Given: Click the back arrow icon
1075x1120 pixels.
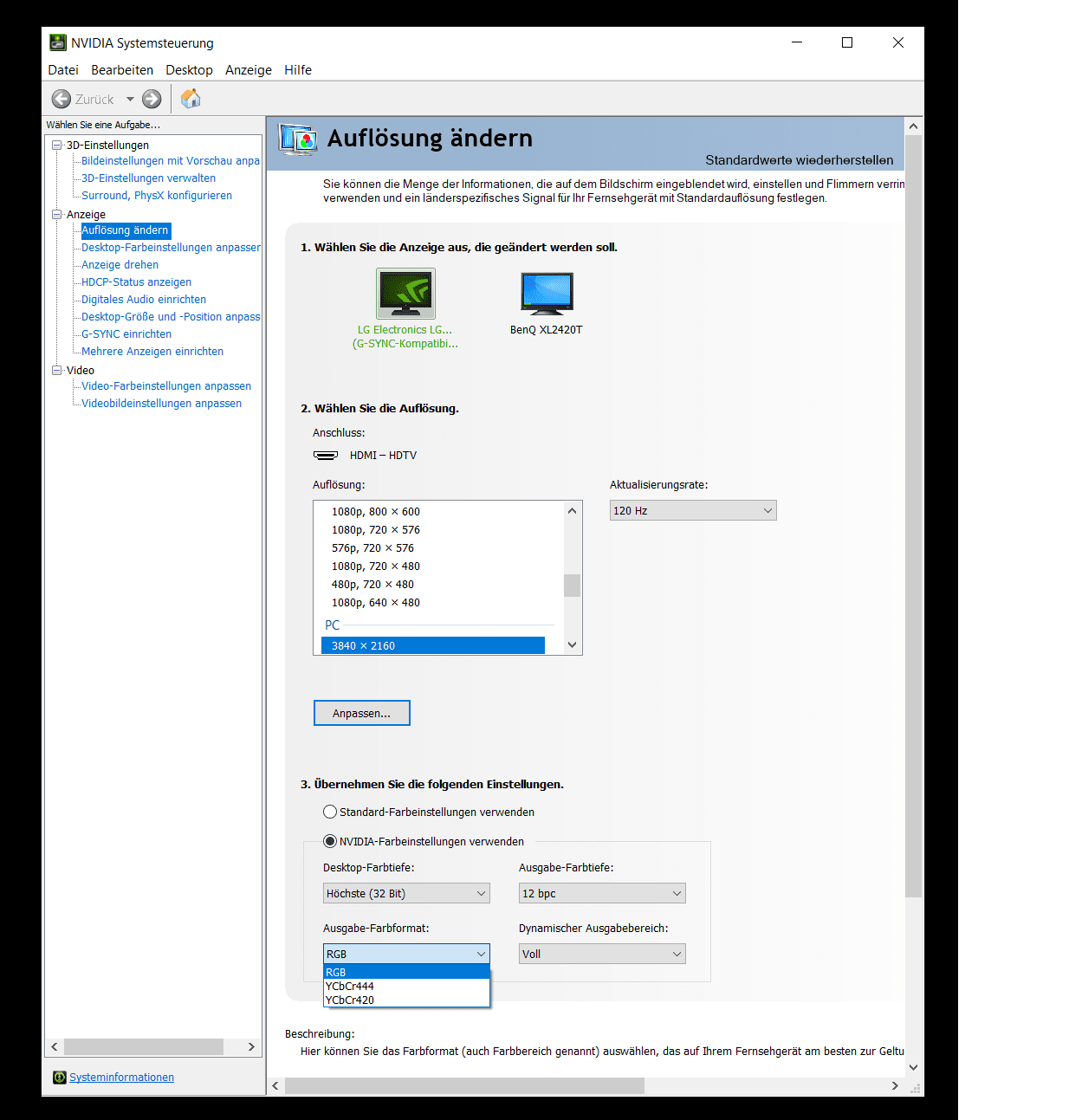Looking at the screenshot, I should point(62,99).
